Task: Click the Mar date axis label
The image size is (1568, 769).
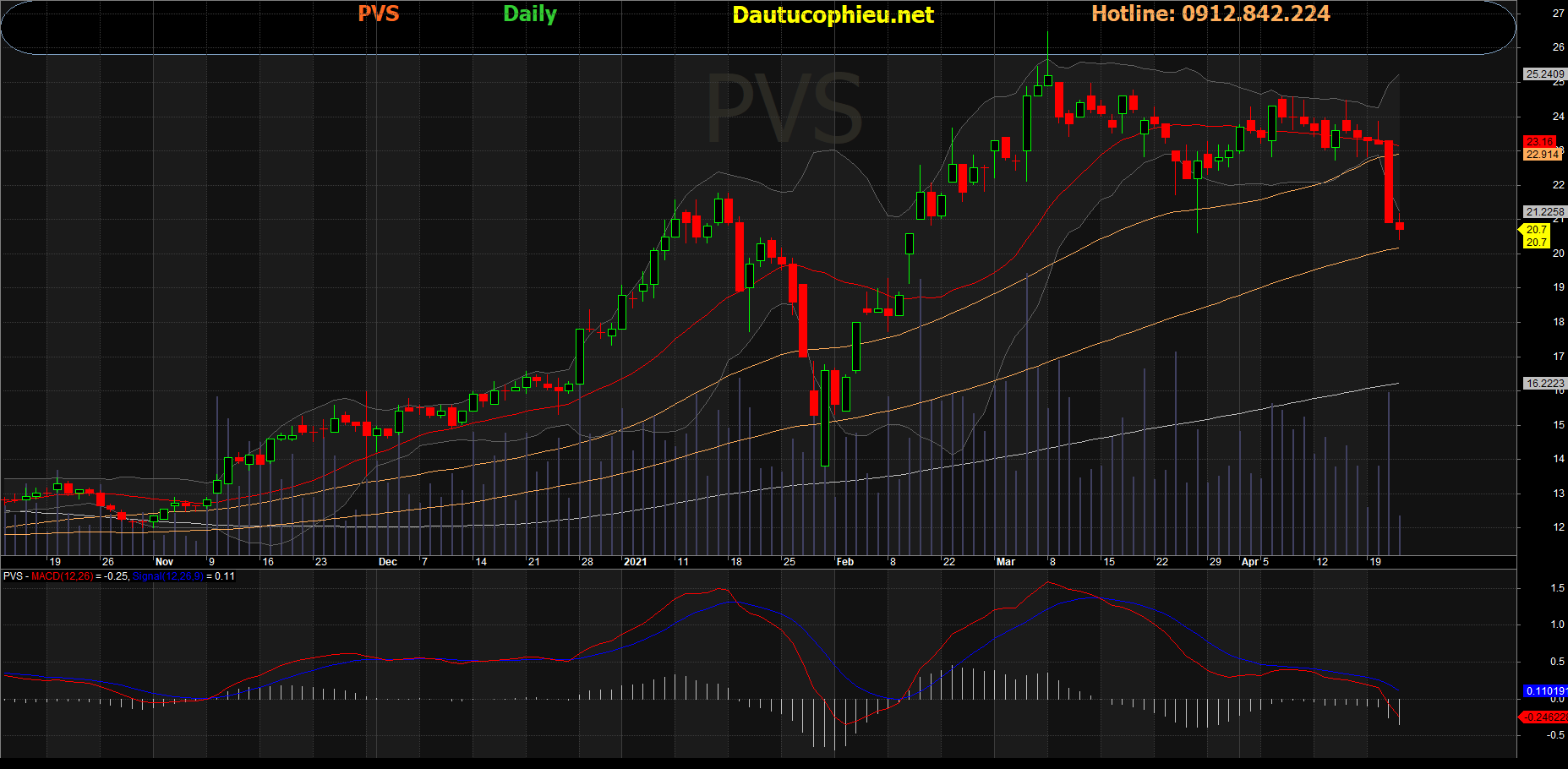Action: pyautogui.click(x=1006, y=562)
